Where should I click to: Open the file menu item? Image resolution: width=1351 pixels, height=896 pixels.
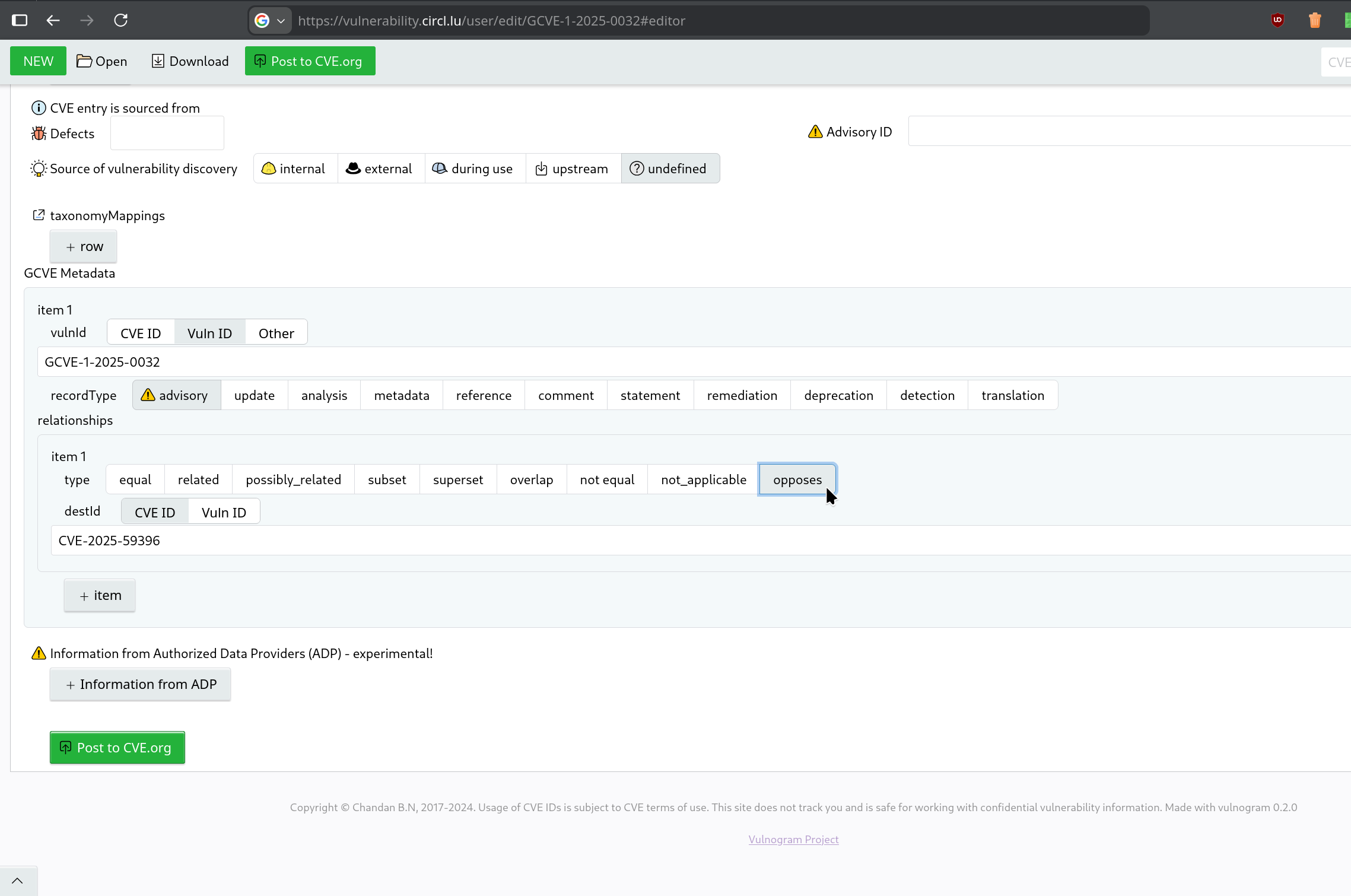102,61
